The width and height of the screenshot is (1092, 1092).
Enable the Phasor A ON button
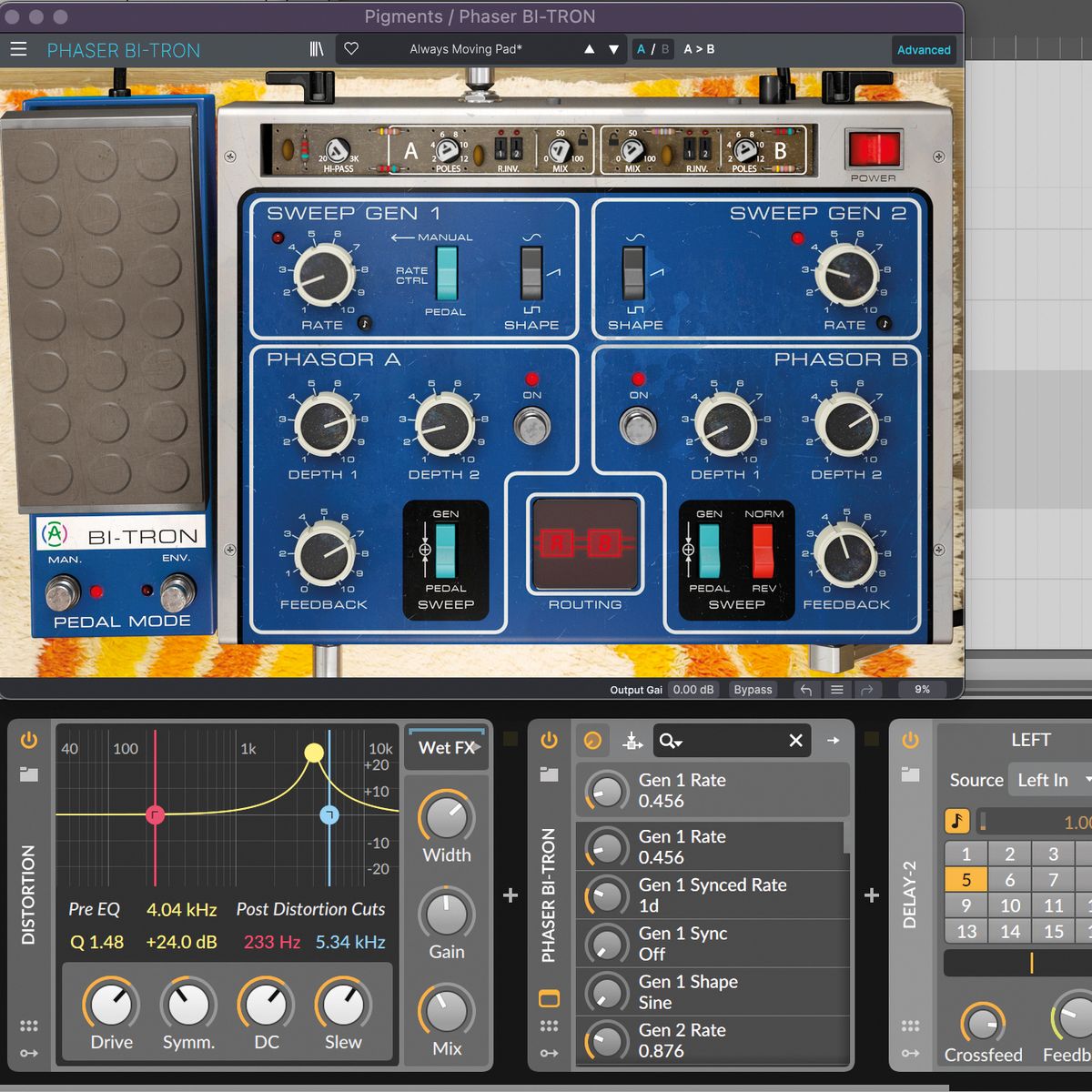coord(532,424)
